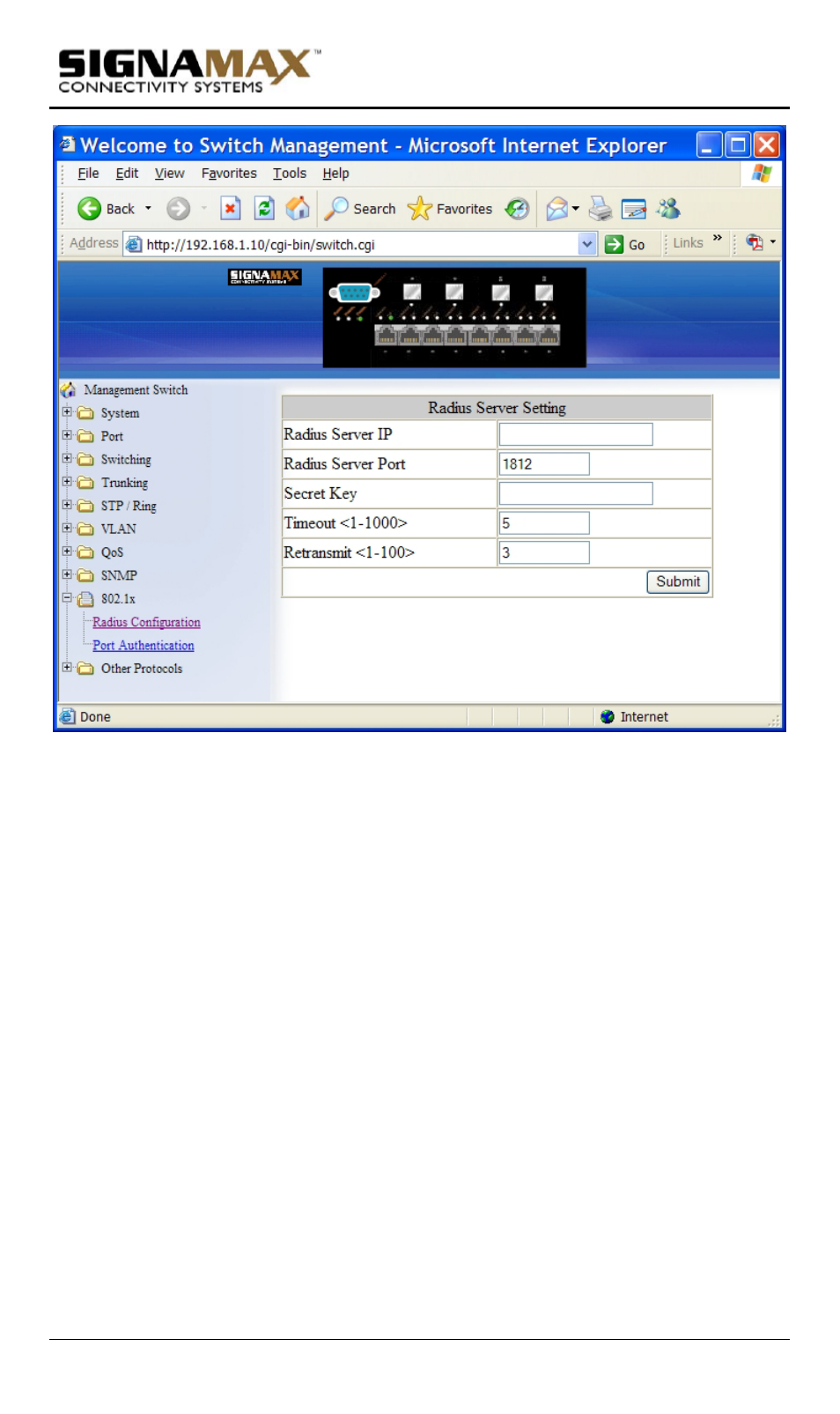840x1414 pixels.
Task: Click the VLAN folder icon
Action: tap(85, 529)
